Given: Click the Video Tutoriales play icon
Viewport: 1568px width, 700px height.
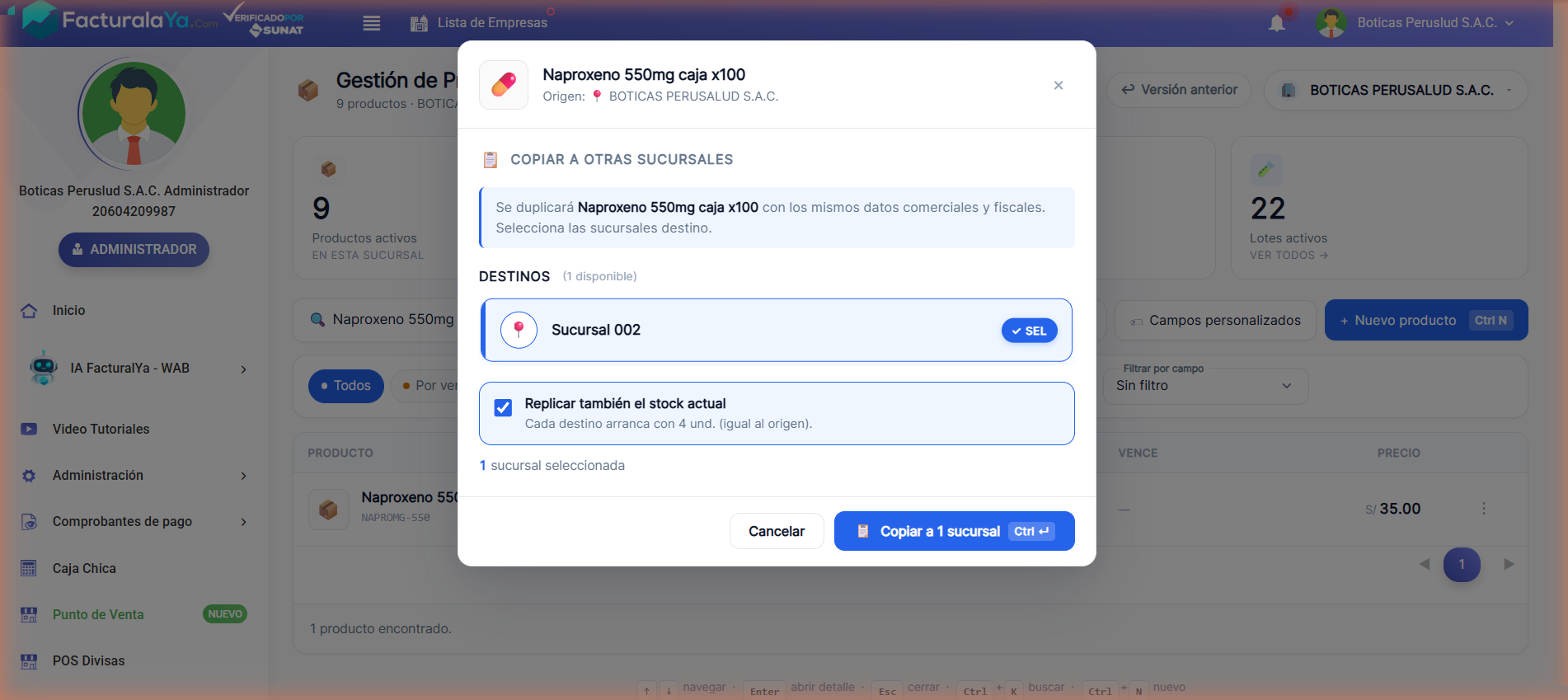Looking at the screenshot, I should [x=29, y=429].
